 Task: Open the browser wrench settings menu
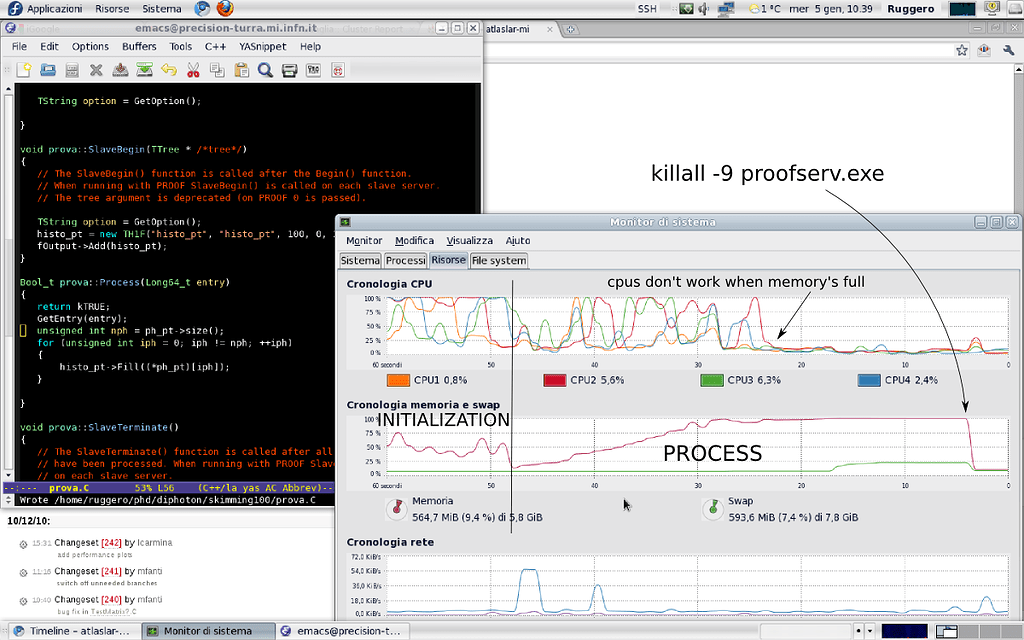(x=1007, y=49)
